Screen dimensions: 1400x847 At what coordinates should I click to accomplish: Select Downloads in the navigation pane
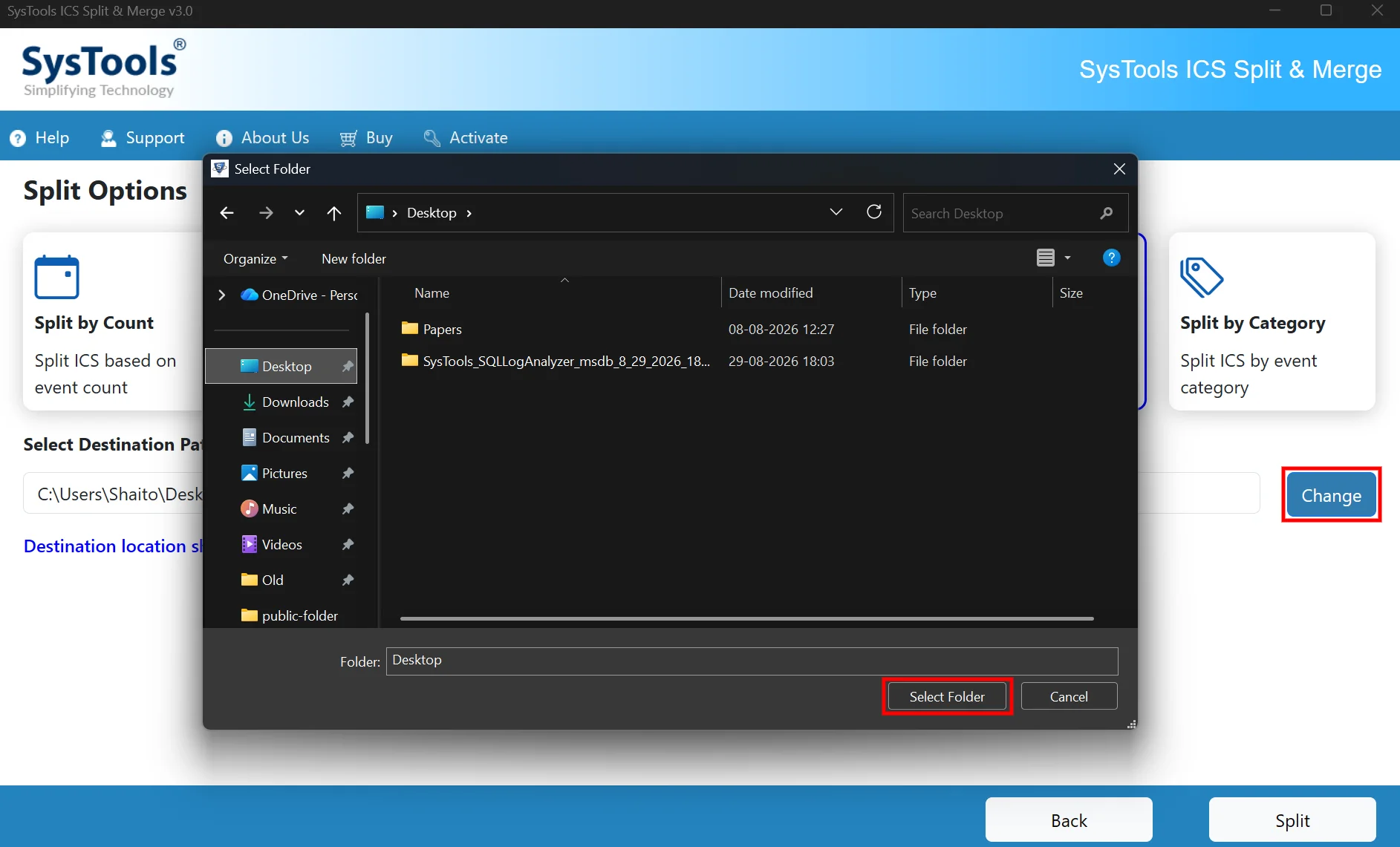[x=281, y=402]
